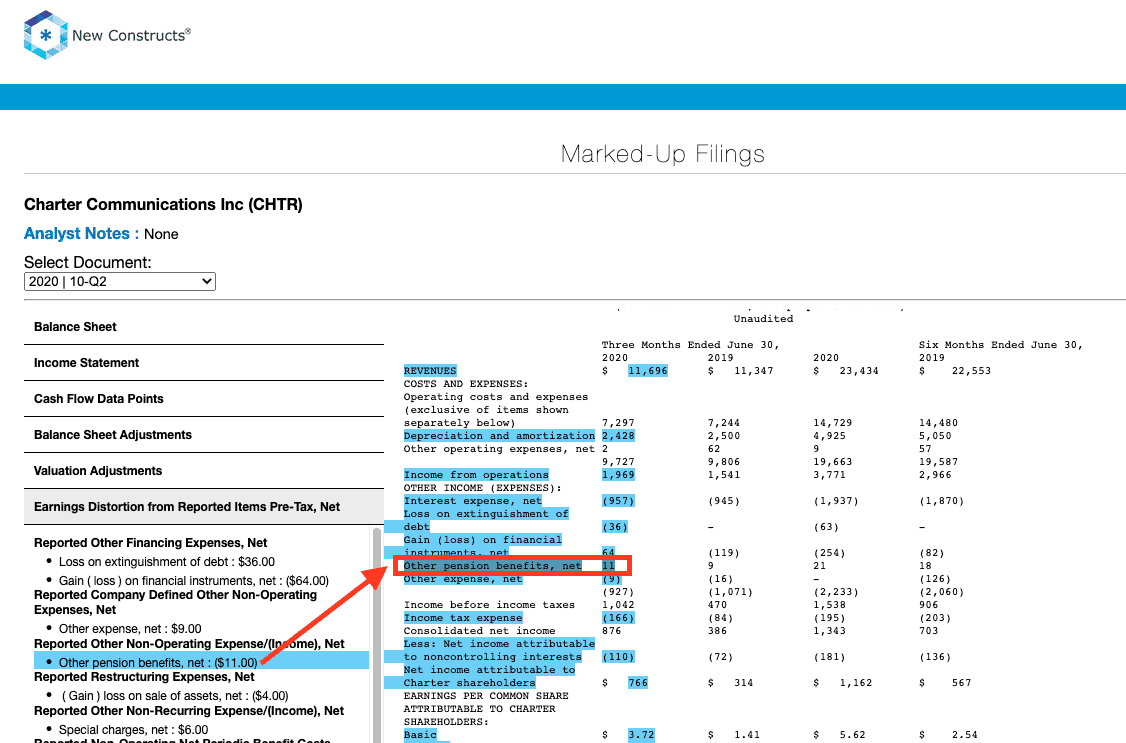Click the subtotal value (927)

click(618, 592)
